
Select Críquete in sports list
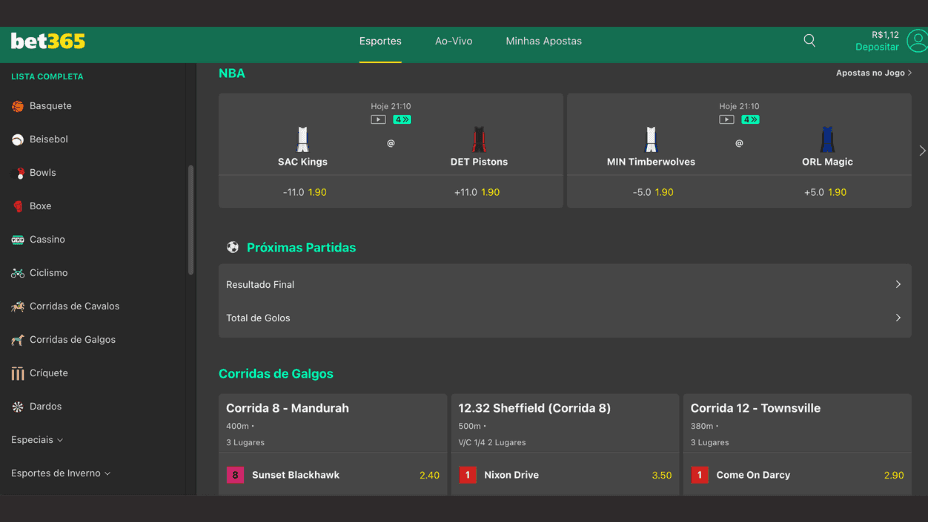(49, 373)
